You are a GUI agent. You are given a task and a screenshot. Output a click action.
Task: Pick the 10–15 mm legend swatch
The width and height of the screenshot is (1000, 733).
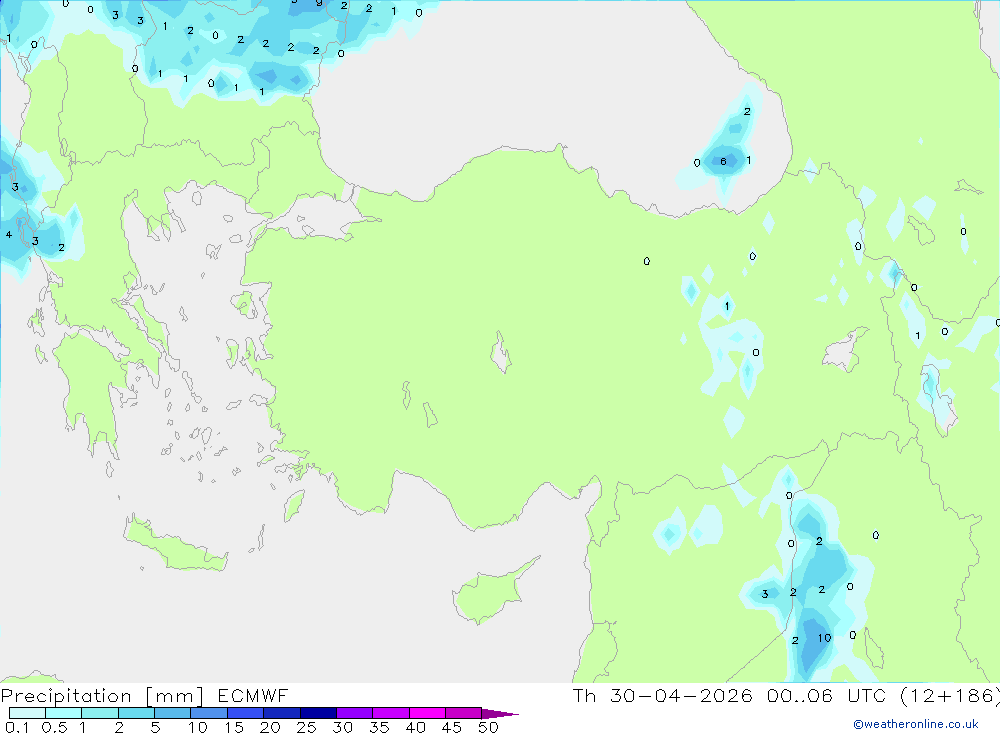tap(209, 713)
